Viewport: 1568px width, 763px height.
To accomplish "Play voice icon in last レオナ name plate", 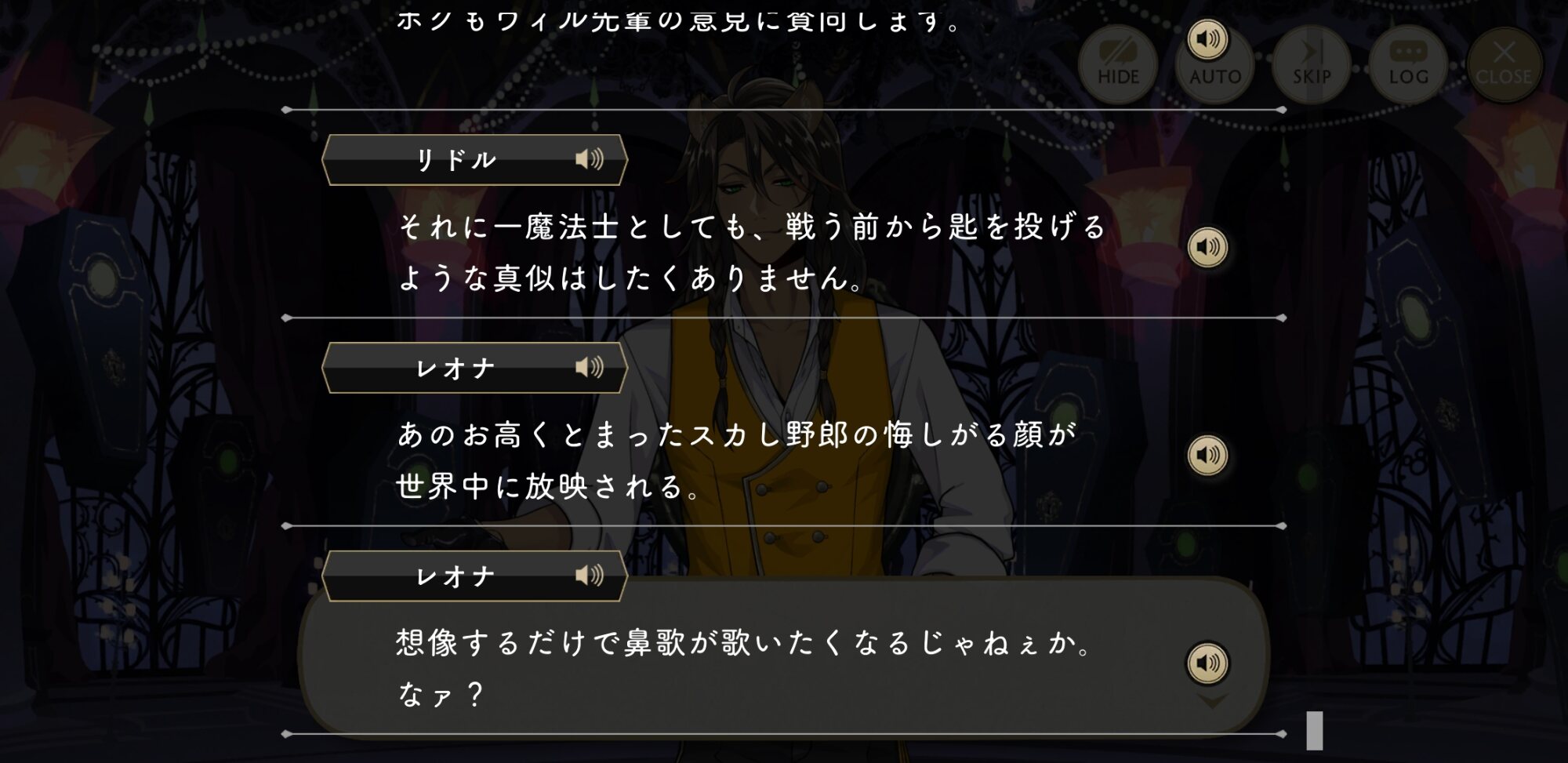I will point(589,576).
